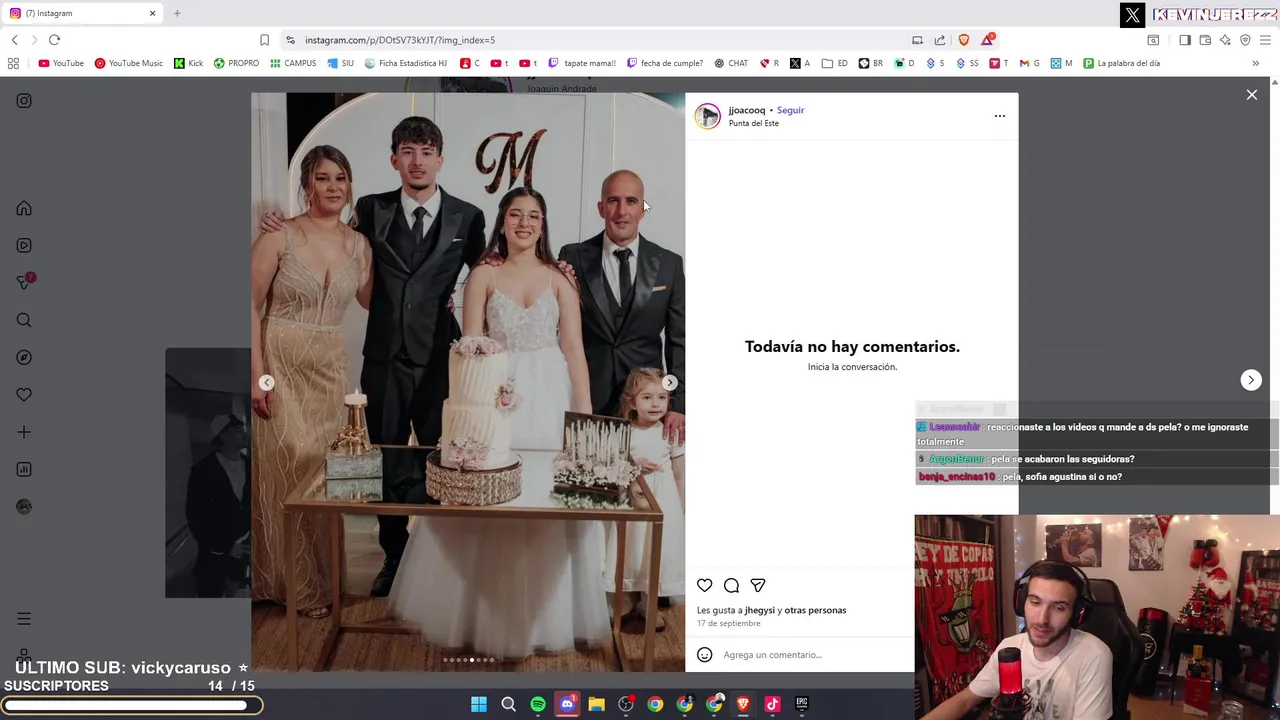The width and height of the screenshot is (1280, 720).
Task: Open TikTok from the taskbar
Action: click(772, 704)
